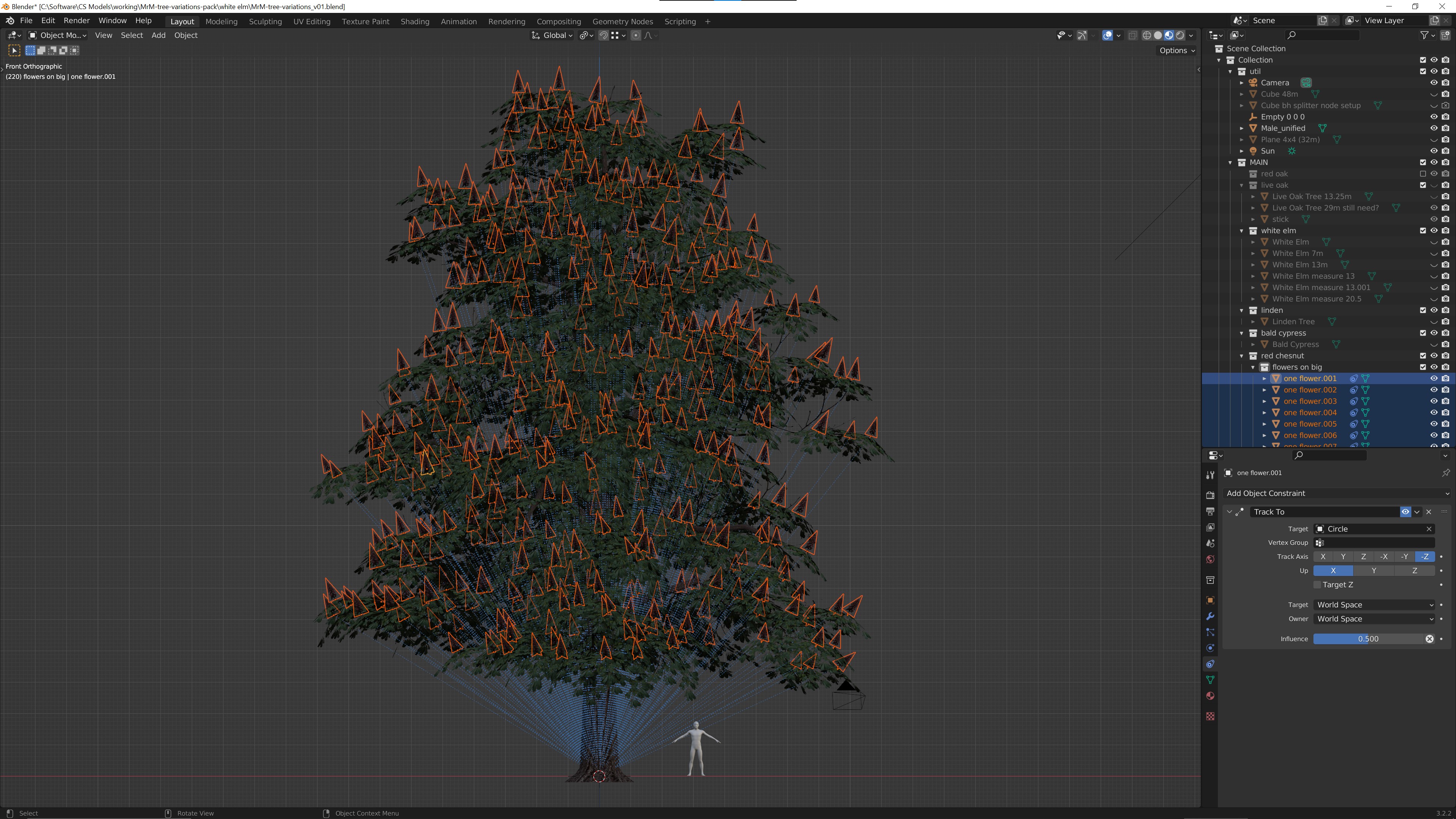Set Track Axis to Y
This screenshot has height=819, width=1456.
(1343, 557)
